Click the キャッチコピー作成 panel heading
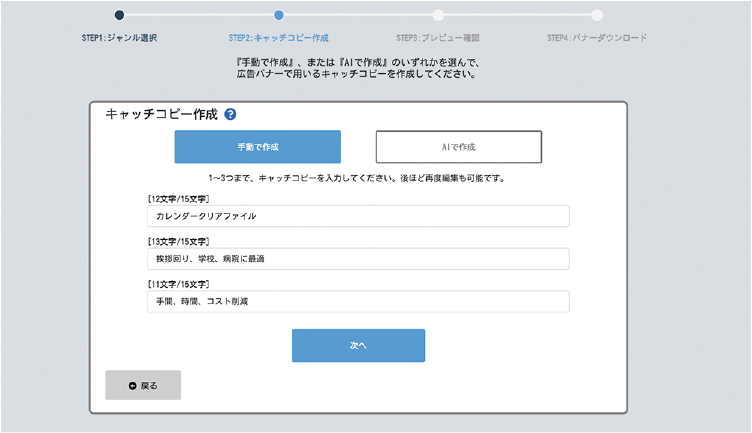Viewport: 752px width, 433px height. pyautogui.click(x=161, y=115)
